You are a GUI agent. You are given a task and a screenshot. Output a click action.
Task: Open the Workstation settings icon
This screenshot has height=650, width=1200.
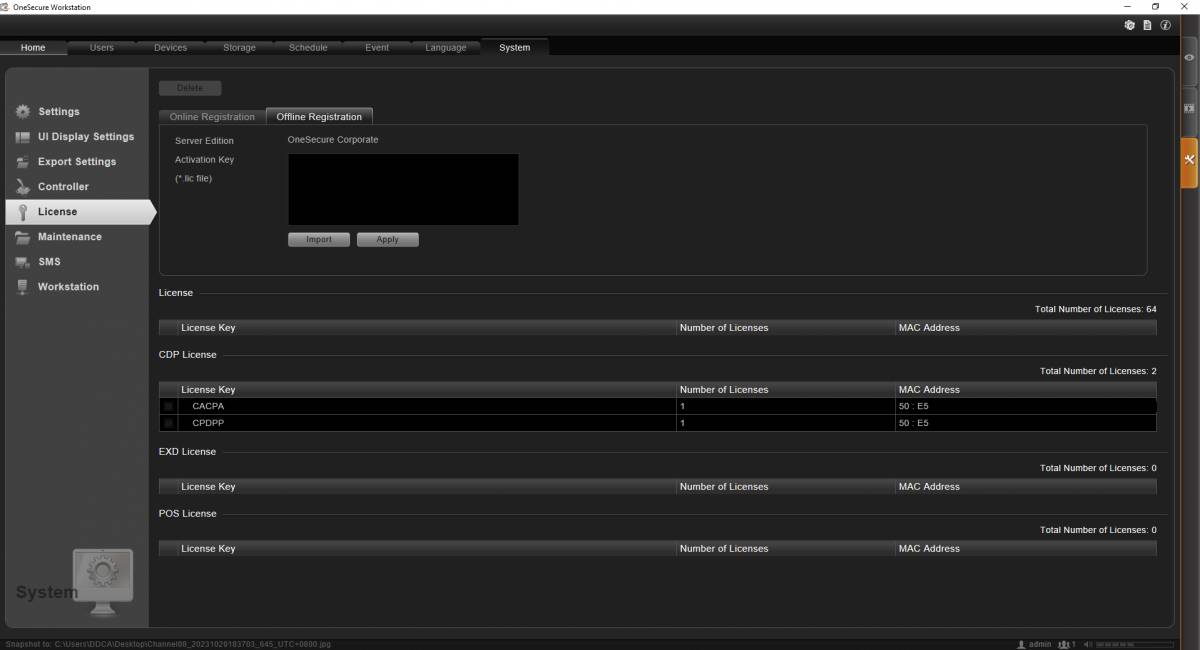tap(22, 286)
